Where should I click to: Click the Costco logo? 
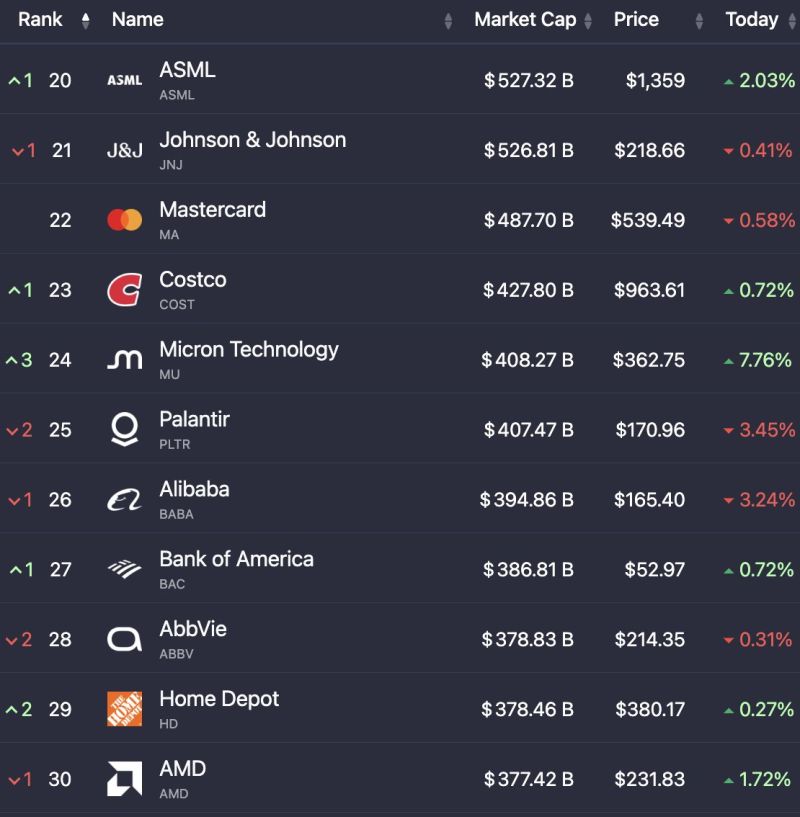tap(124, 289)
